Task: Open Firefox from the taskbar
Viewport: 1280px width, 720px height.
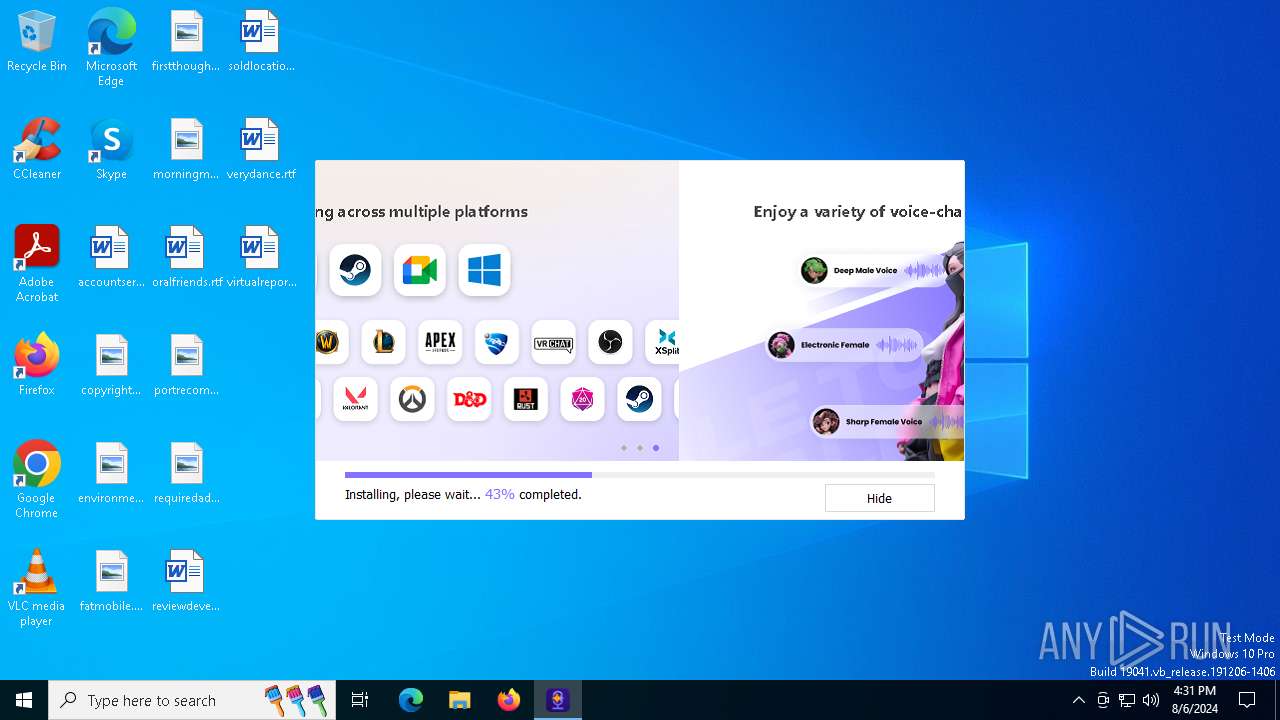Action: tap(509, 700)
